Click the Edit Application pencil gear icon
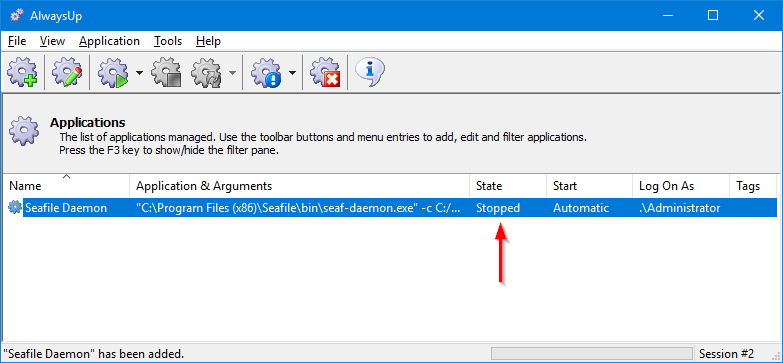 (67, 73)
